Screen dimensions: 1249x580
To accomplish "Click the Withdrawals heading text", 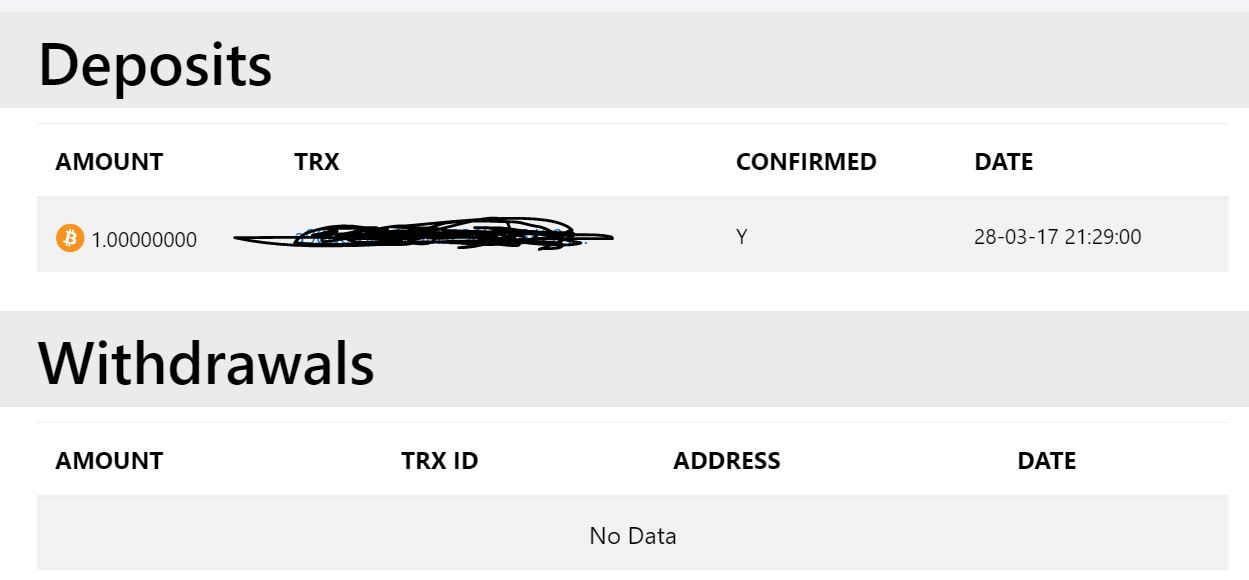I will 206,362.
